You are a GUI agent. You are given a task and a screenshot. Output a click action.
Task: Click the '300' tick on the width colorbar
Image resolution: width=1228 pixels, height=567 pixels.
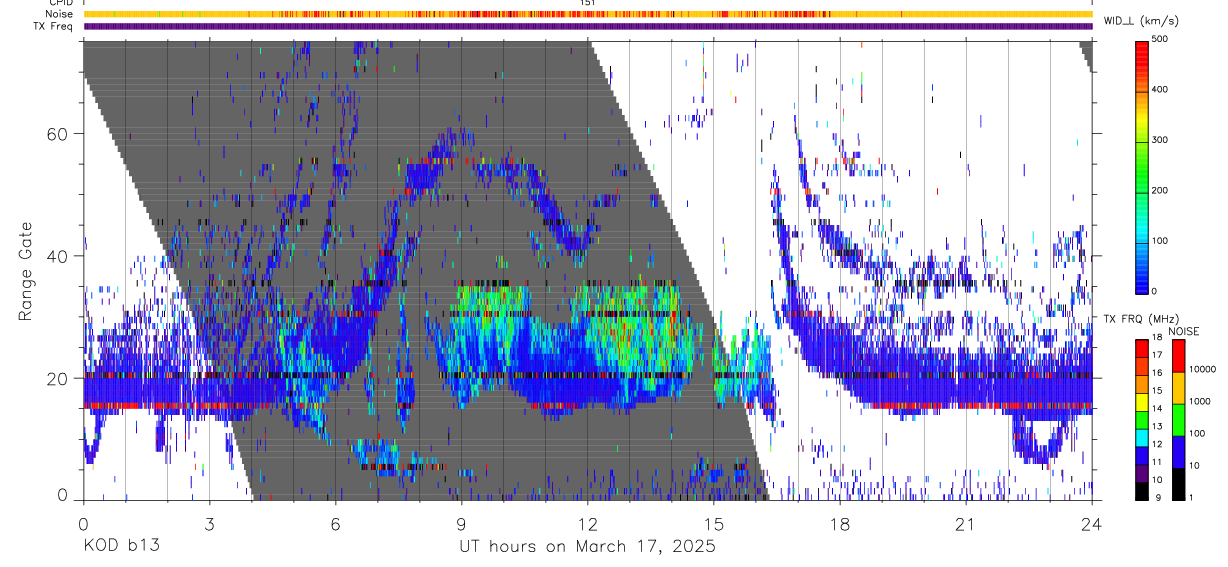point(1161,140)
